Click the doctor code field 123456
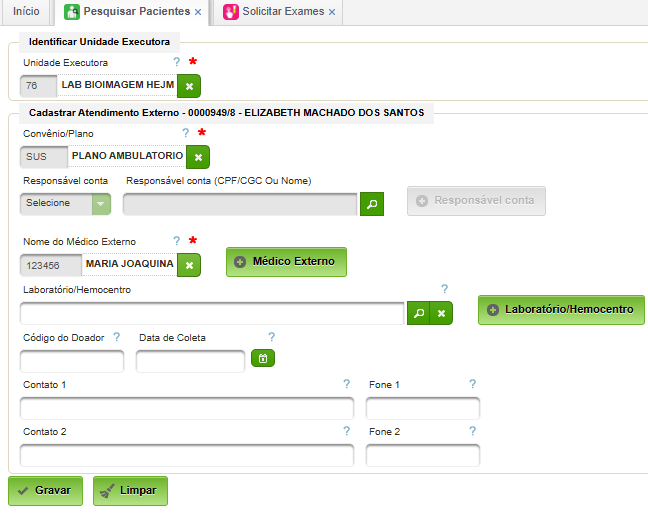This screenshot has height=515, width=648. coord(51,265)
